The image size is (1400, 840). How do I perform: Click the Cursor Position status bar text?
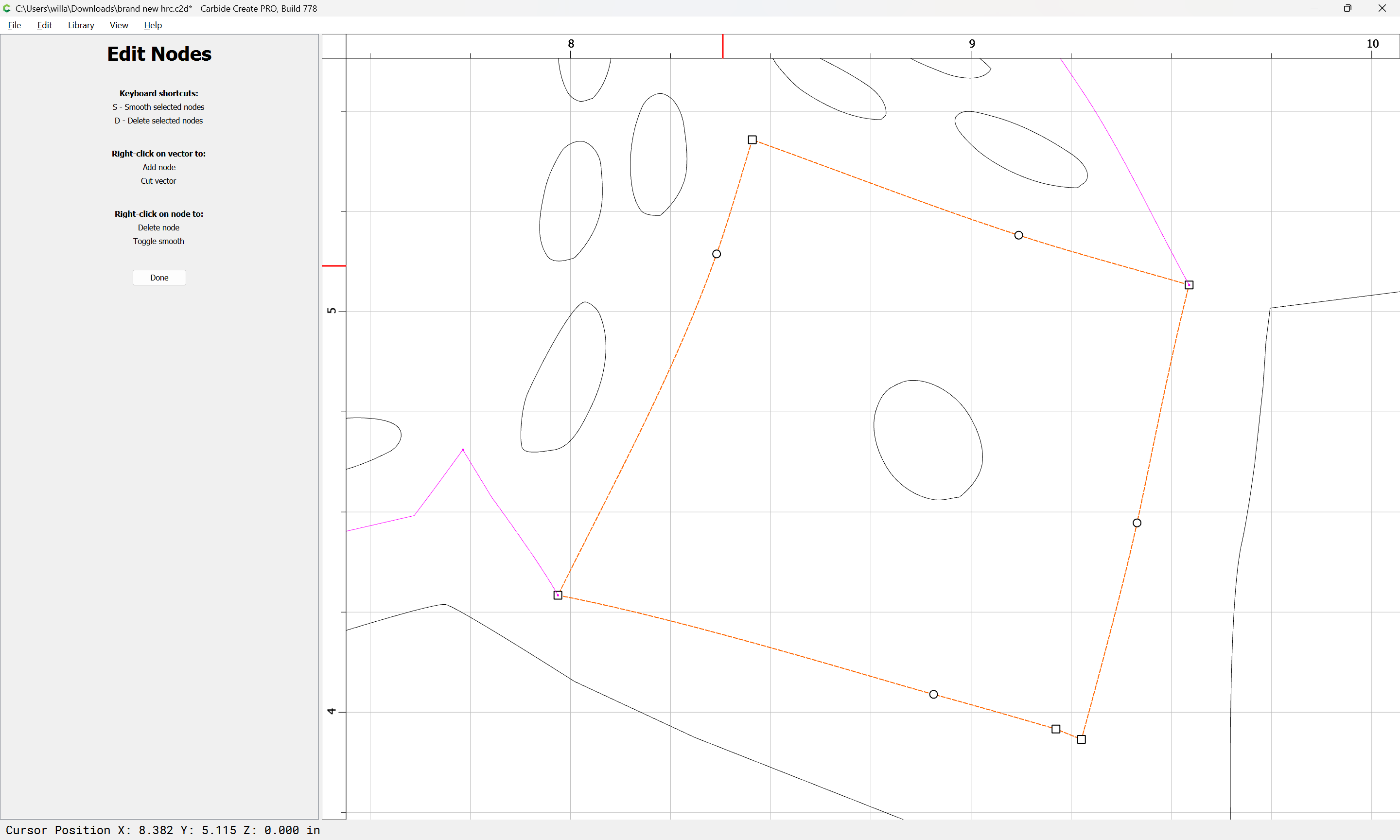[x=163, y=830]
